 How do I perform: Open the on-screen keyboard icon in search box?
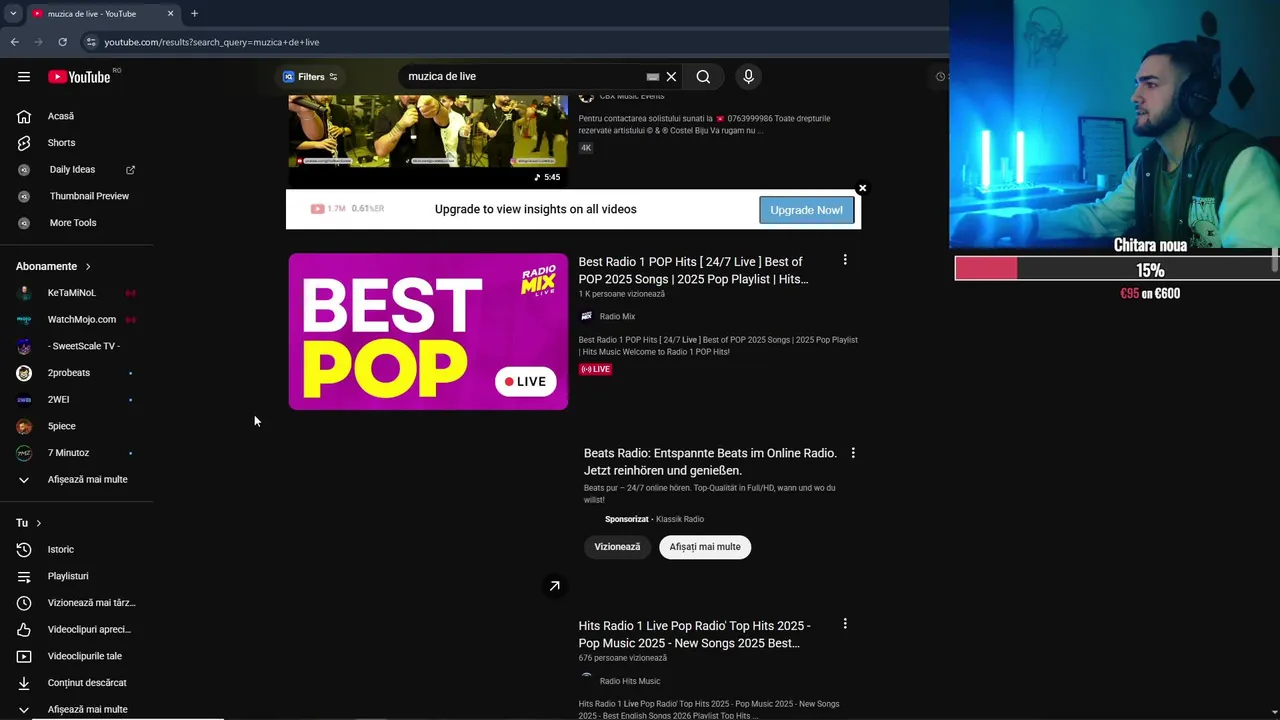[653, 77]
